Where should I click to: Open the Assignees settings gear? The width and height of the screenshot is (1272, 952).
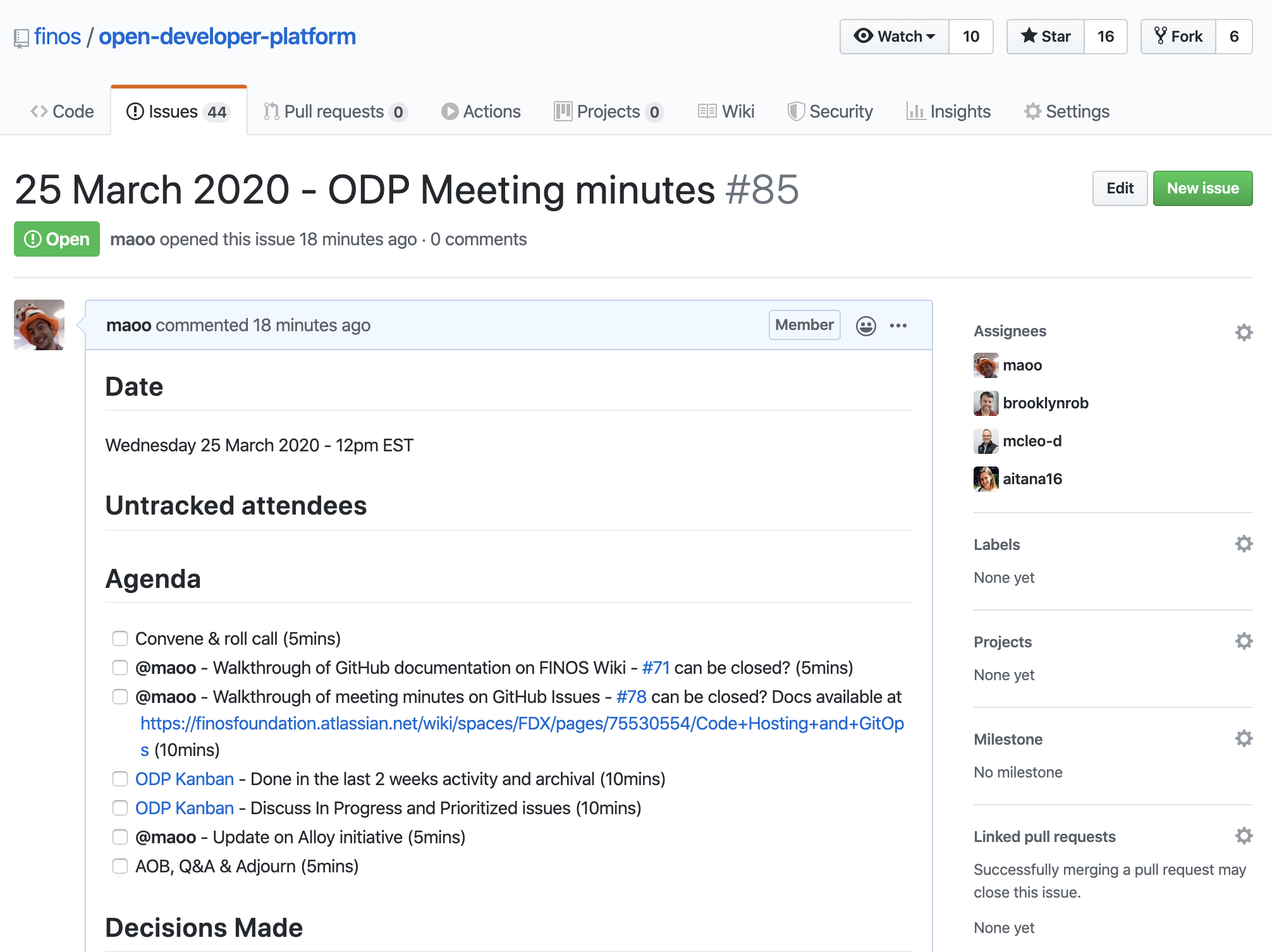[1243, 331]
